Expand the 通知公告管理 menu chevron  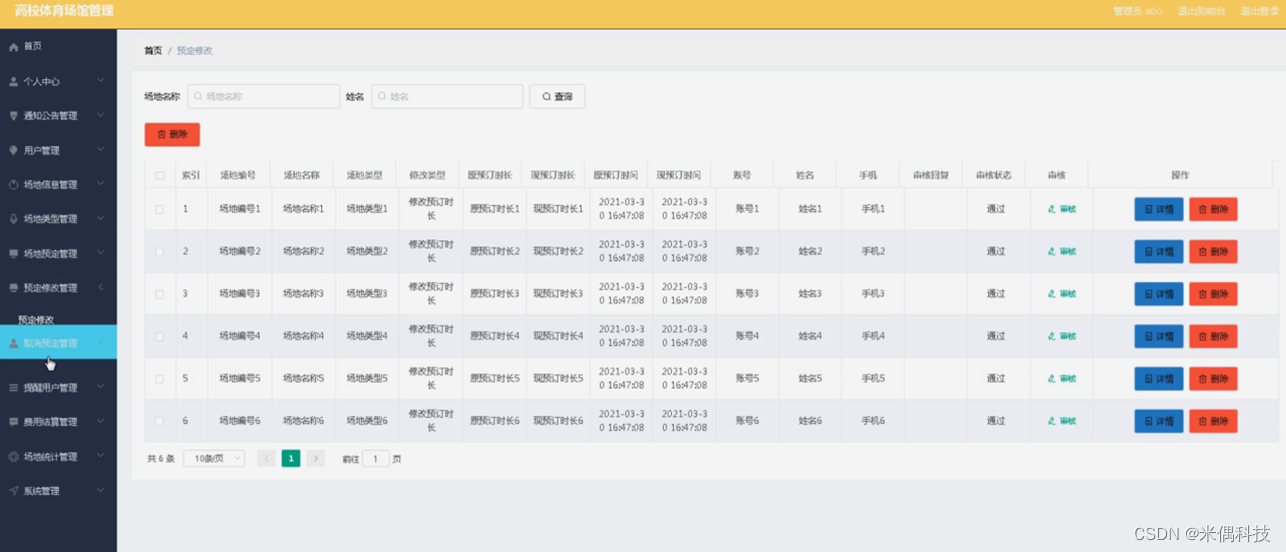tap(101, 116)
